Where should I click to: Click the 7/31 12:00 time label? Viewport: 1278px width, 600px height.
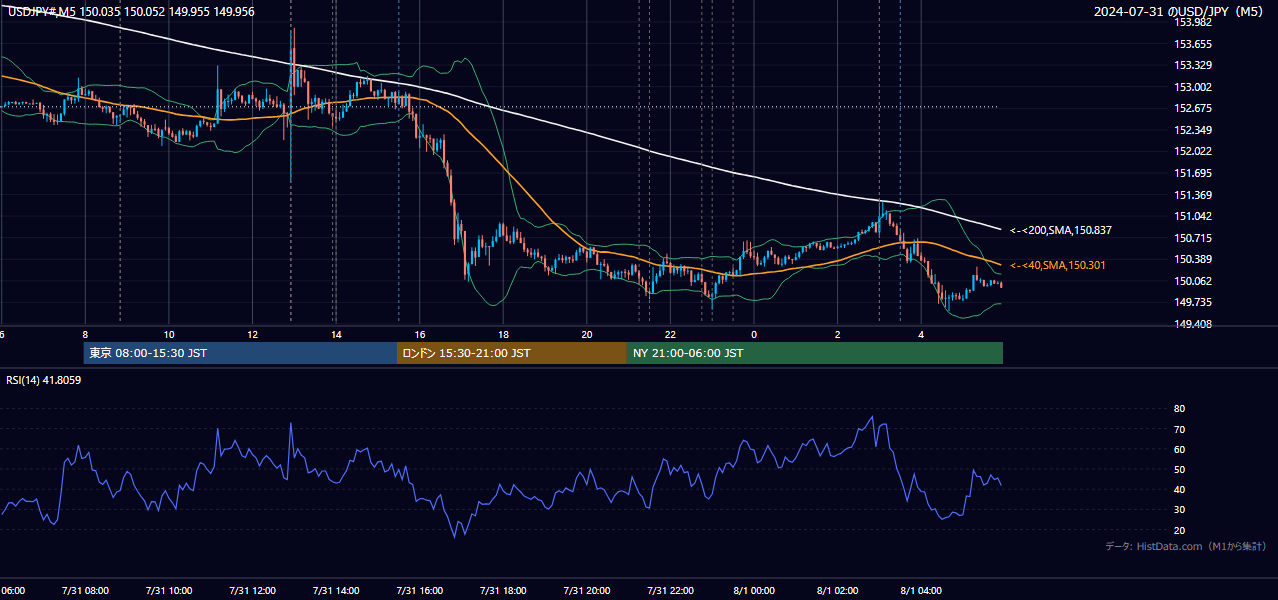[252, 590]
